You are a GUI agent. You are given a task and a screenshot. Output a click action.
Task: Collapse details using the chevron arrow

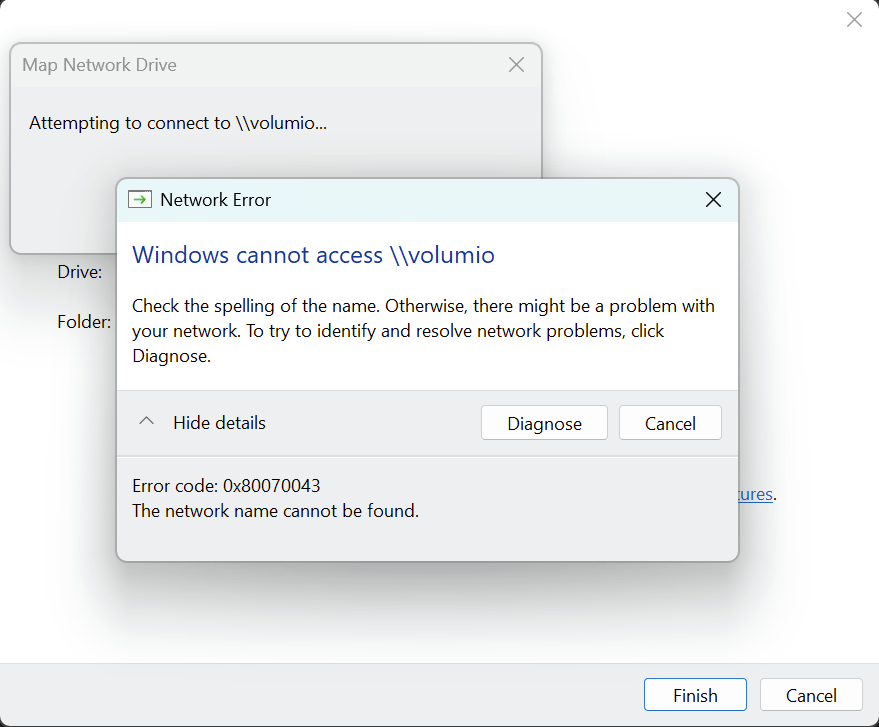pos(146,422)
